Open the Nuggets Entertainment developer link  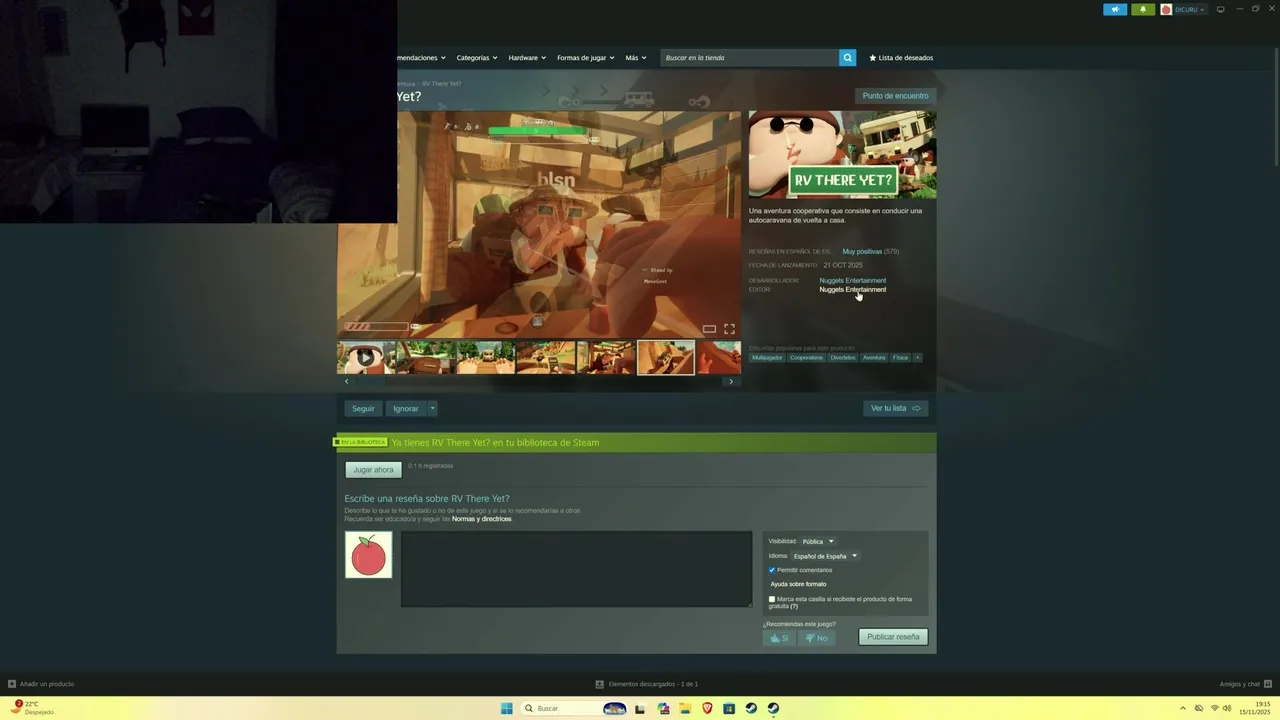853,280
